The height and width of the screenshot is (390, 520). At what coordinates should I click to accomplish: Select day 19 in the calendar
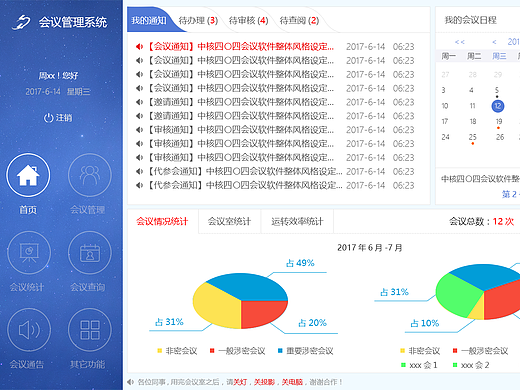[499, 121]
